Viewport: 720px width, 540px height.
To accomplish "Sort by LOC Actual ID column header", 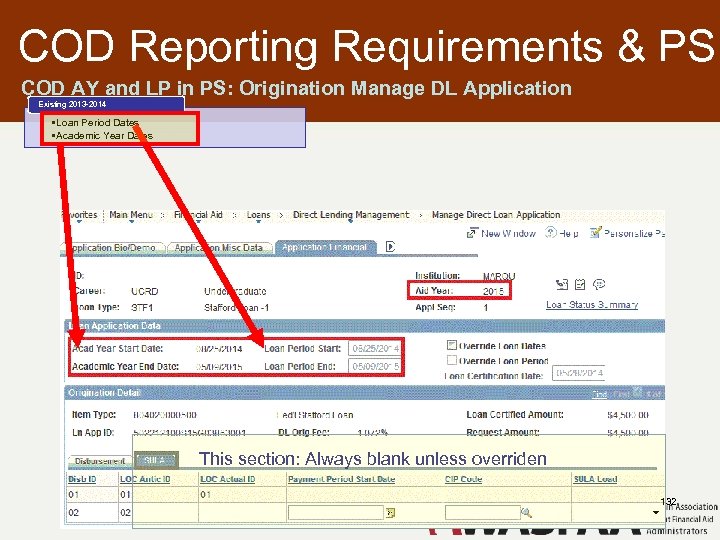I will click(228, 479).
